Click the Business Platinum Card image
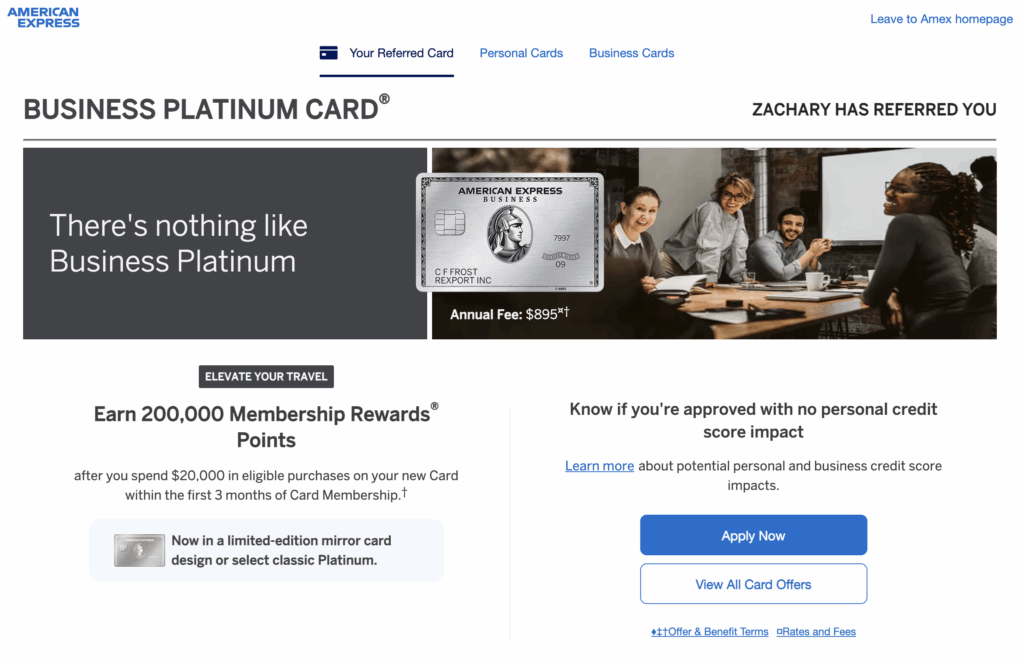 510,232
